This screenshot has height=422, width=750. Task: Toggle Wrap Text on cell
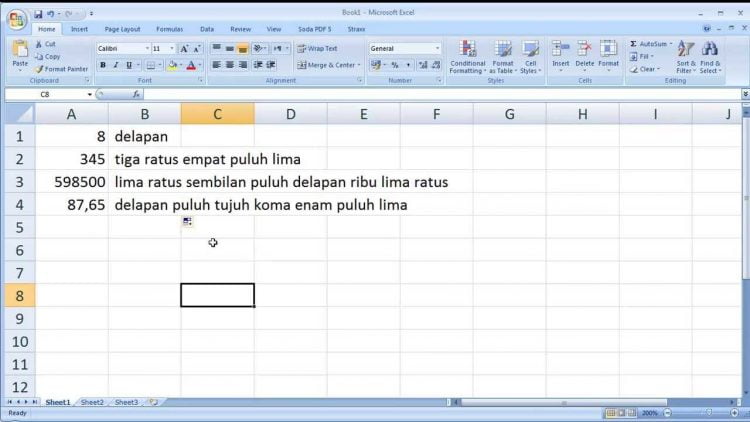[x=318, y=48]
